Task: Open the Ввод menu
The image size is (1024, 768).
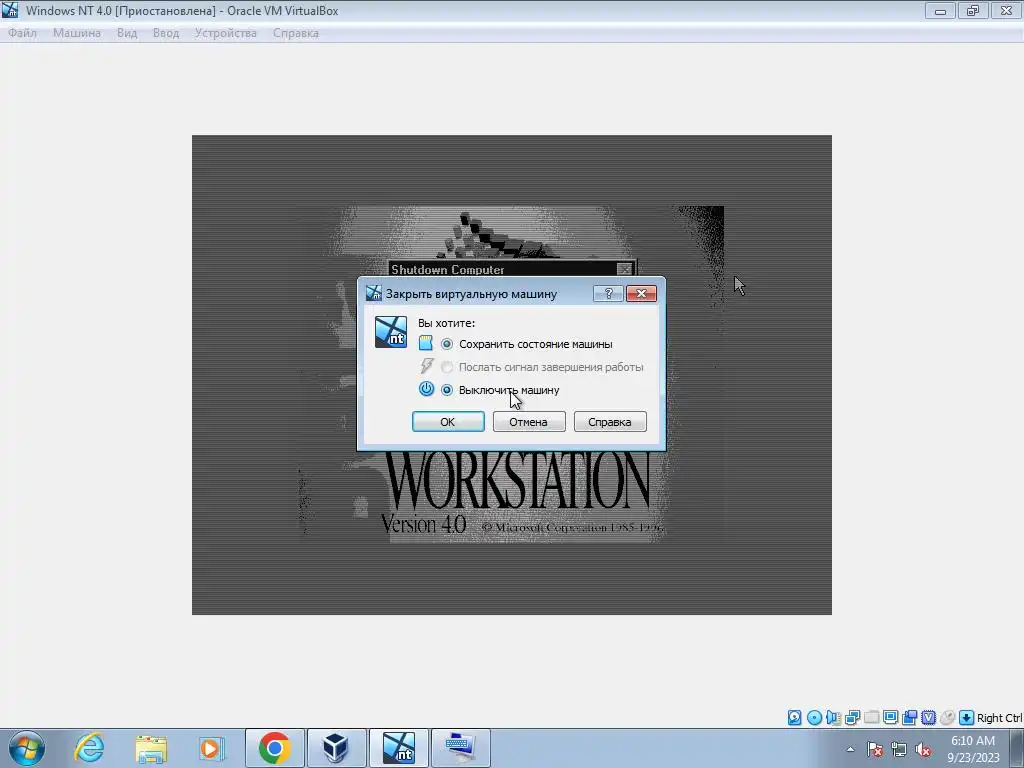Action: pos(166,33)
